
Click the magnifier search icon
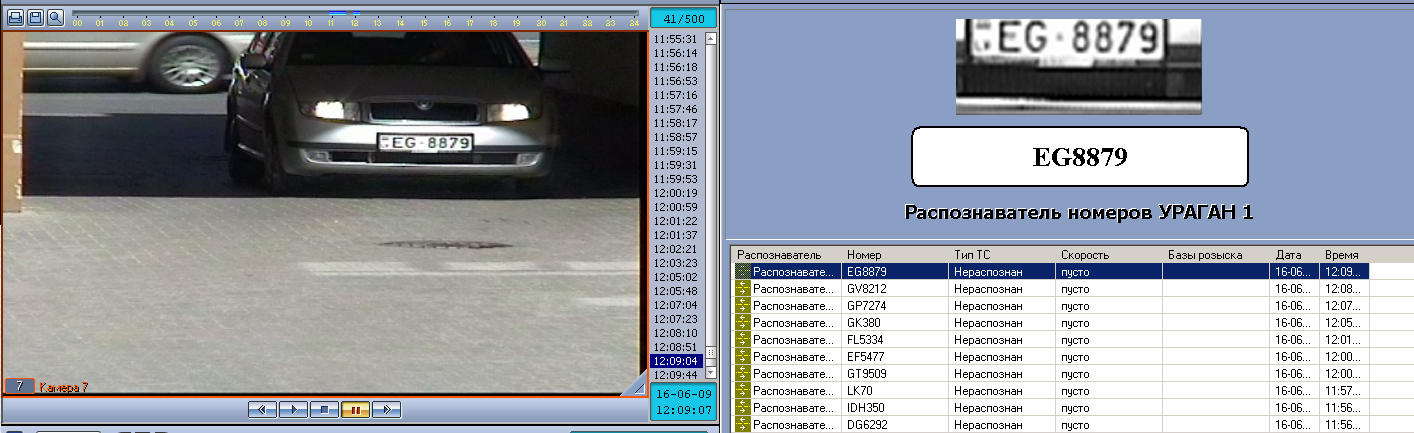55,18
